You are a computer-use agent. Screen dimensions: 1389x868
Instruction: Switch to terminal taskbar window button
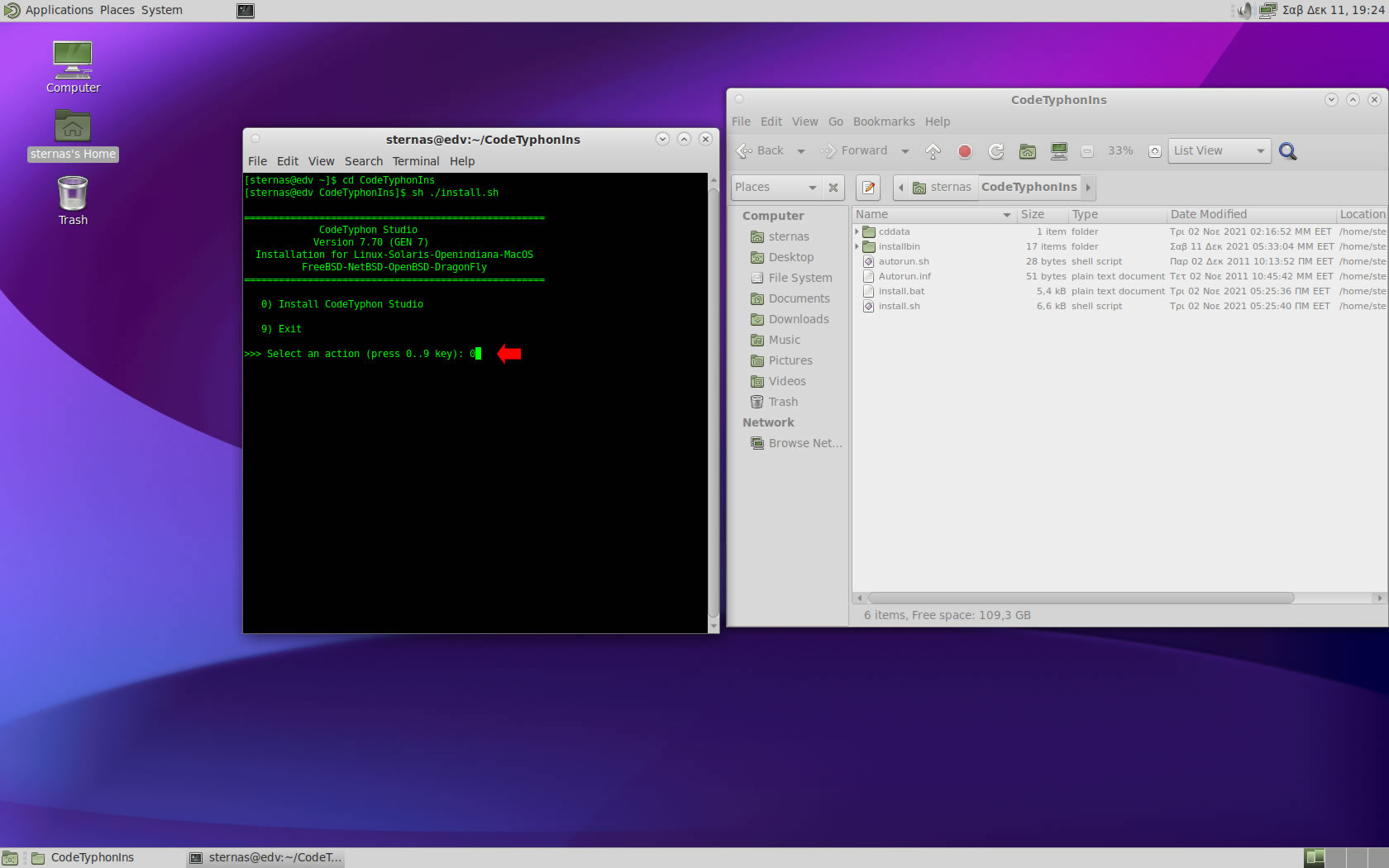tap(265, 858)
